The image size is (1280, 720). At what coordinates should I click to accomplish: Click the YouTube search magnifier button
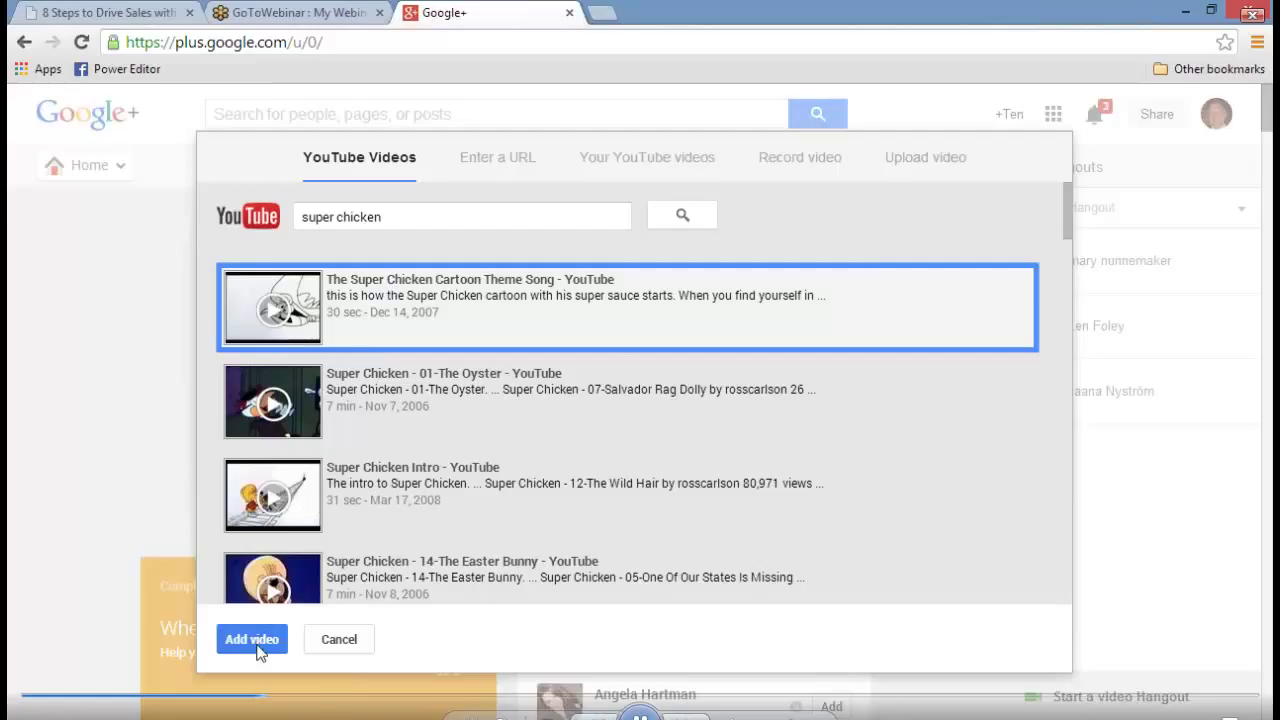pyautogui.click(x=682, y=215)
